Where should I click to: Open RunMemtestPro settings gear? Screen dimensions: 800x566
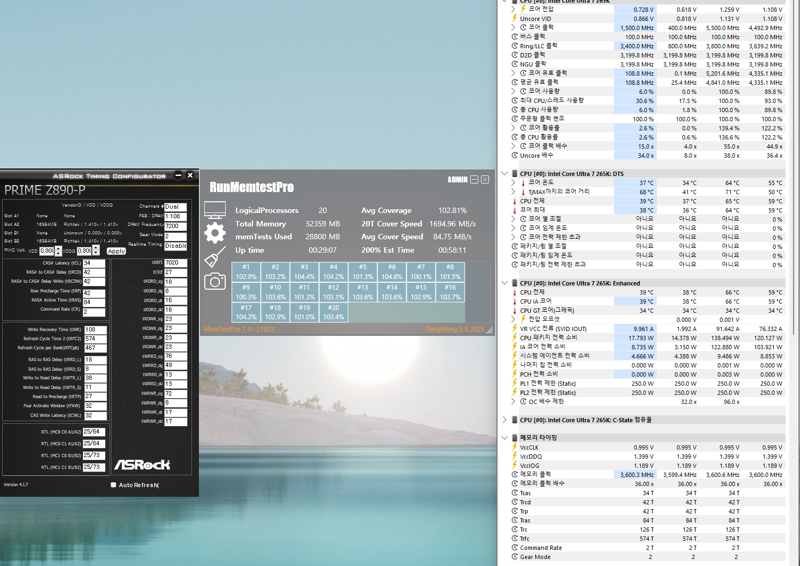[x=215, y=233]
